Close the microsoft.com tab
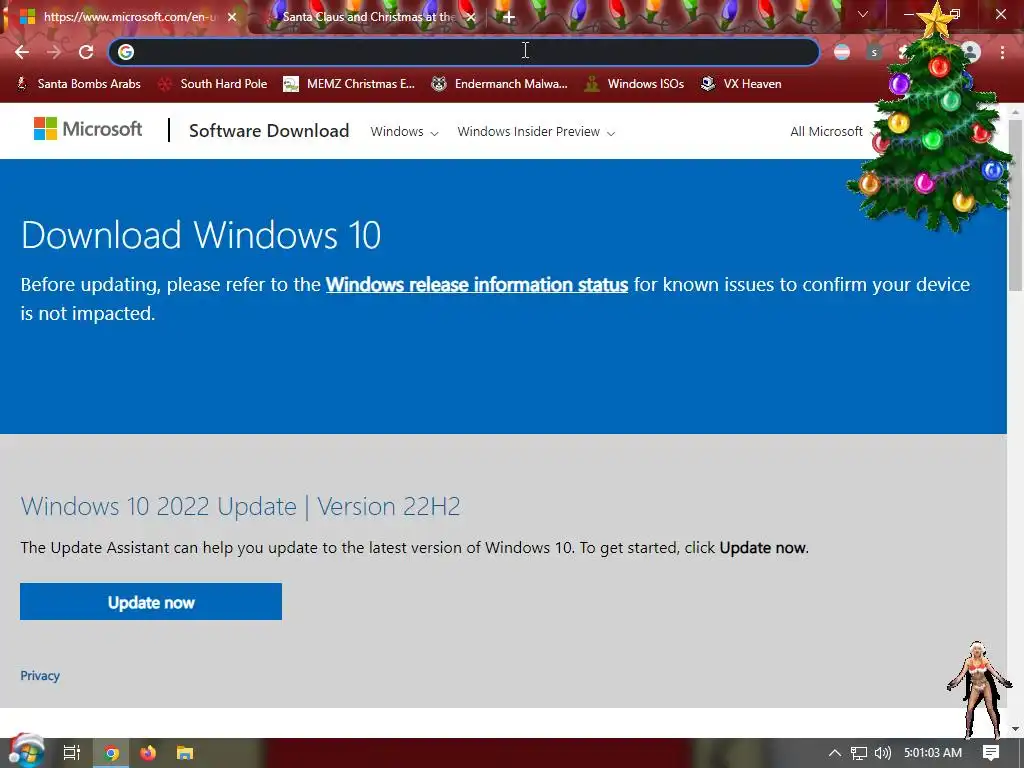 [x=232, y=17]
